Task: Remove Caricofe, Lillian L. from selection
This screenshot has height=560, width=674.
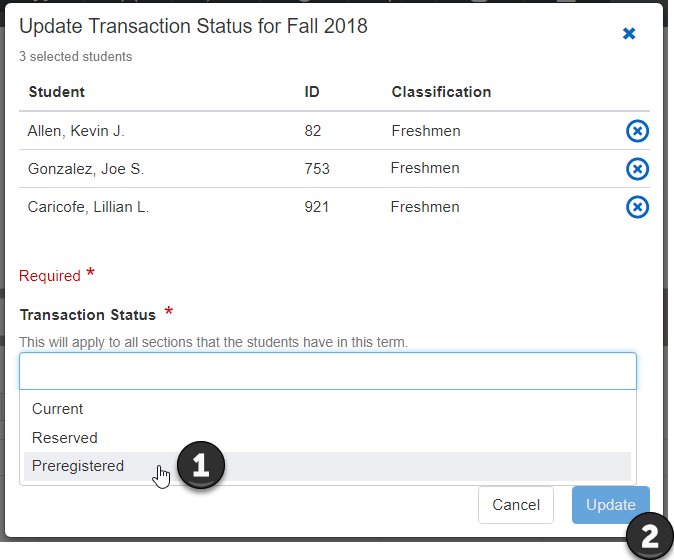Action: (x=637, y=207)
